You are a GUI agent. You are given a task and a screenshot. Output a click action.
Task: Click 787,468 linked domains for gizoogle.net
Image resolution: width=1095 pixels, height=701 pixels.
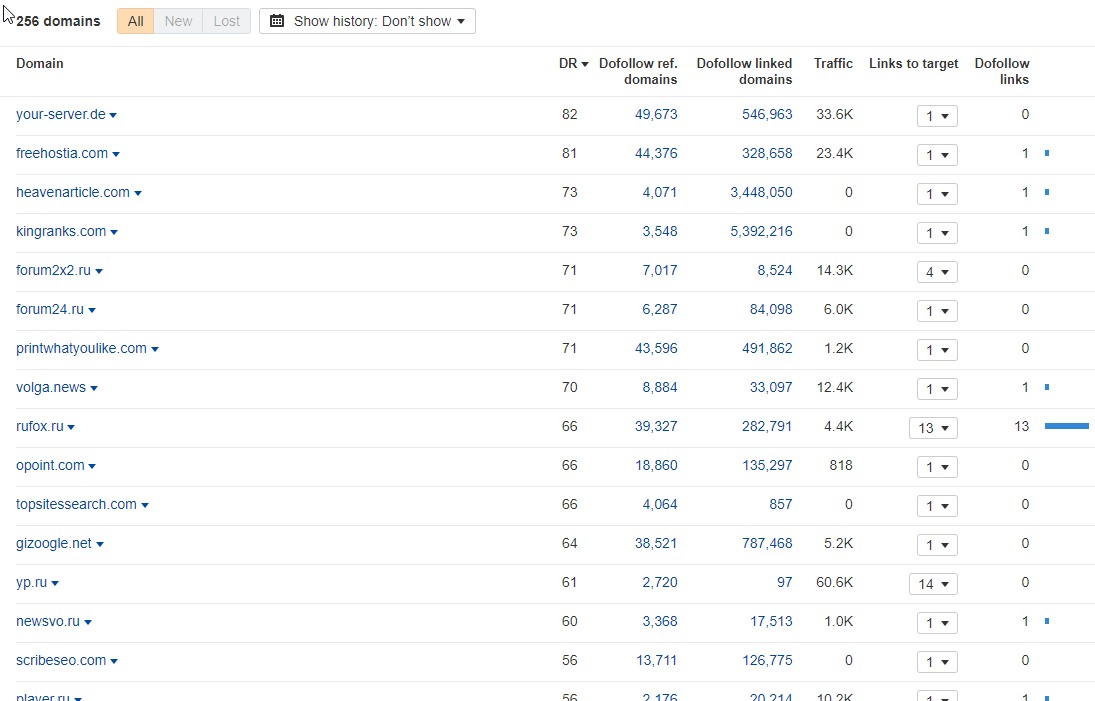[767, 543]
